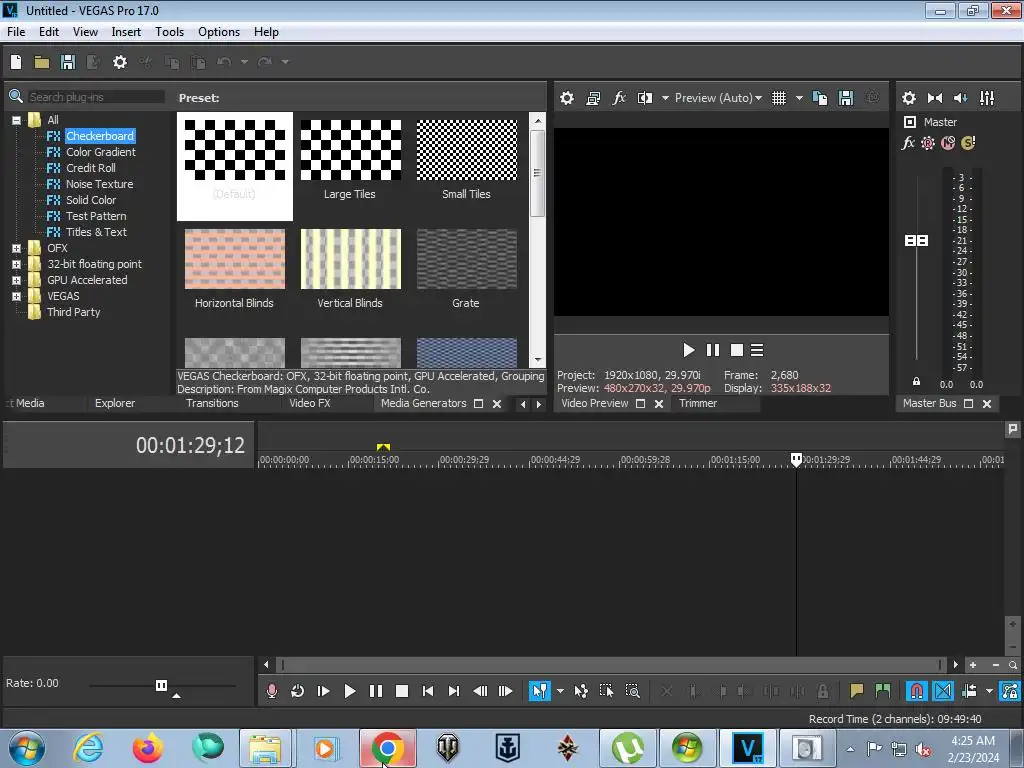Select the Selection Edit tool

(x=606, y=691)
